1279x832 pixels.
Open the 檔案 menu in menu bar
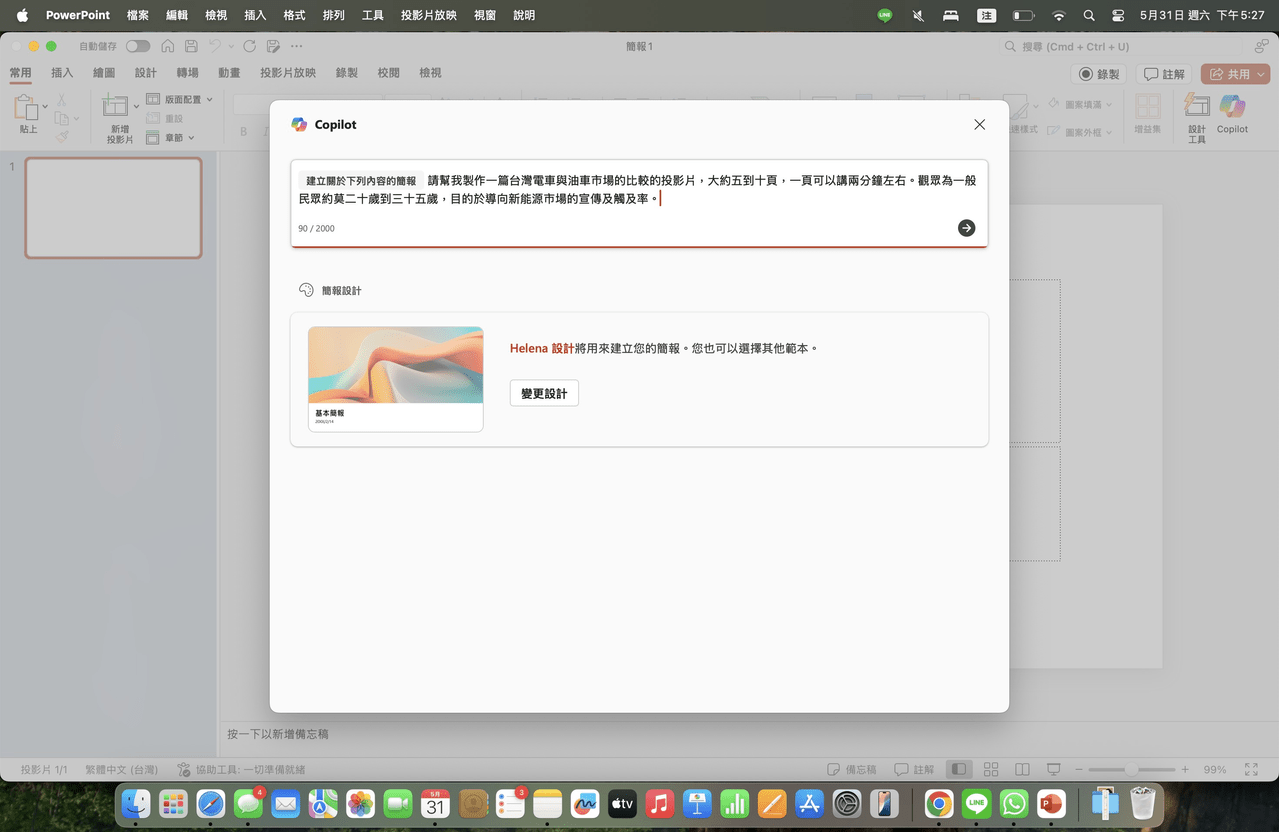pyautogui.click(x=138, y=16)
